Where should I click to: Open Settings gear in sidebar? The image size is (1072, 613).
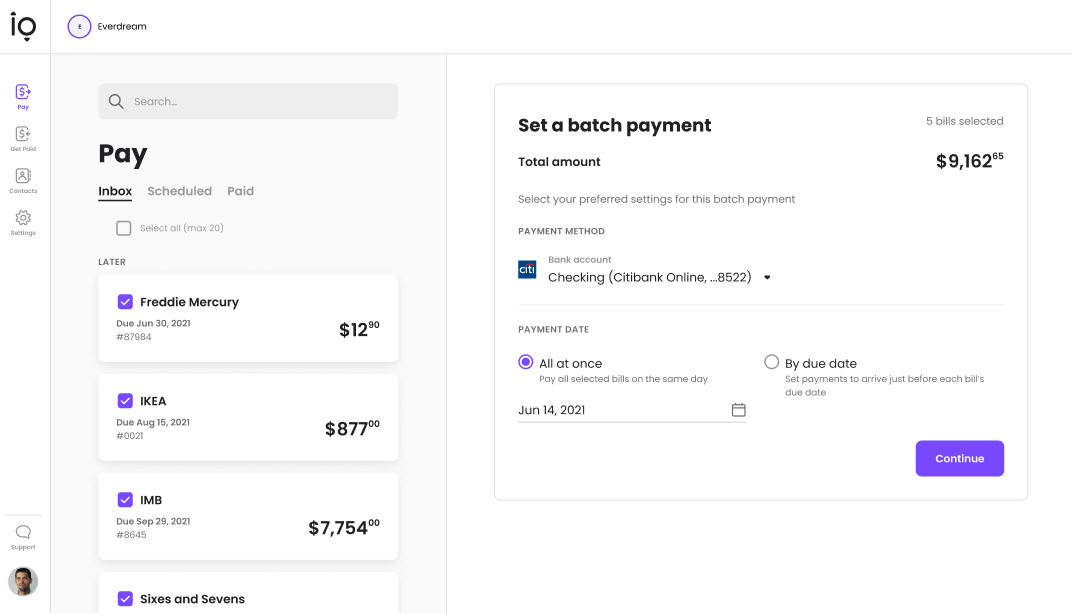(x=23, y=223)
